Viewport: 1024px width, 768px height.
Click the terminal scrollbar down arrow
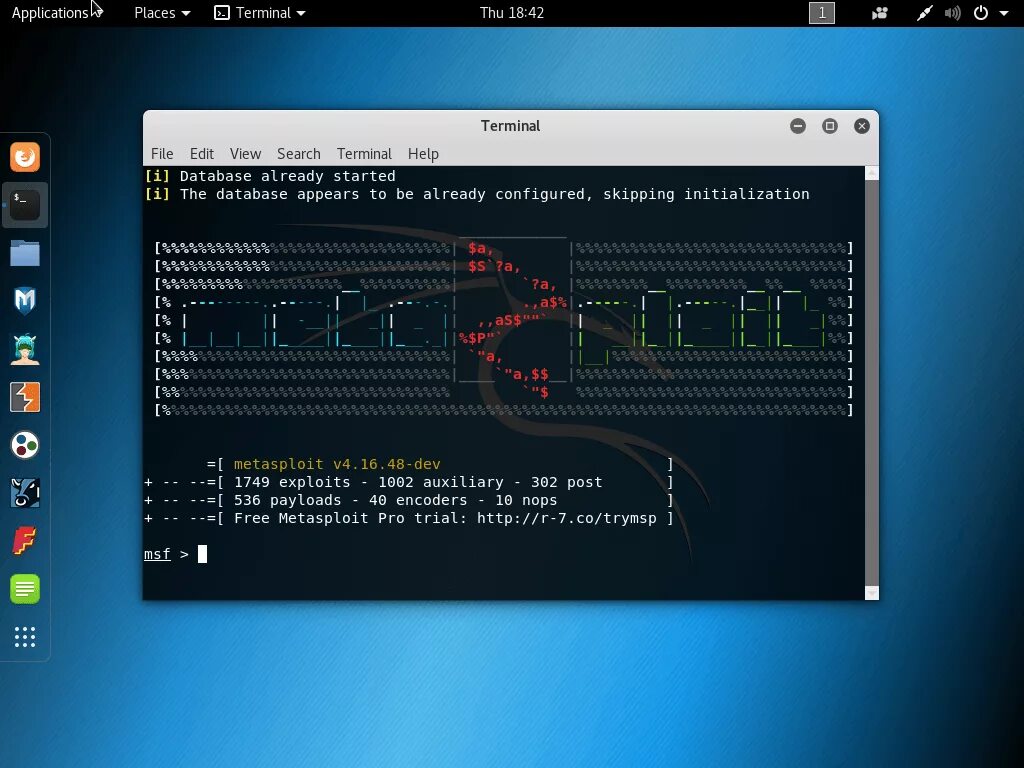pos(871,593)
